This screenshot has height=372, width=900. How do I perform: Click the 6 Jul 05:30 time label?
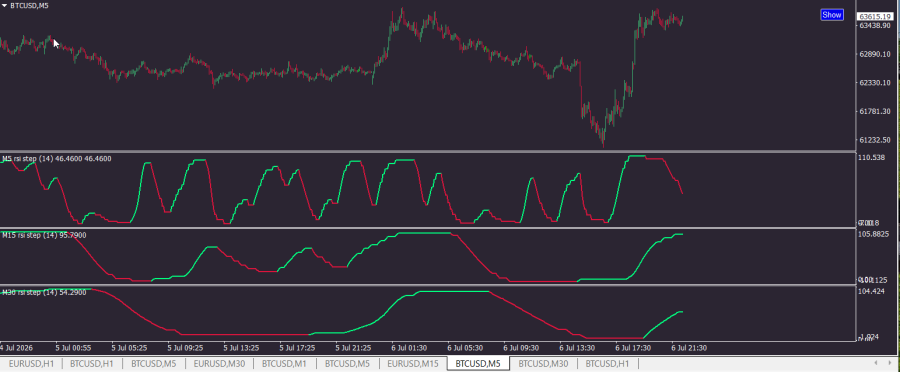[466, 348]
